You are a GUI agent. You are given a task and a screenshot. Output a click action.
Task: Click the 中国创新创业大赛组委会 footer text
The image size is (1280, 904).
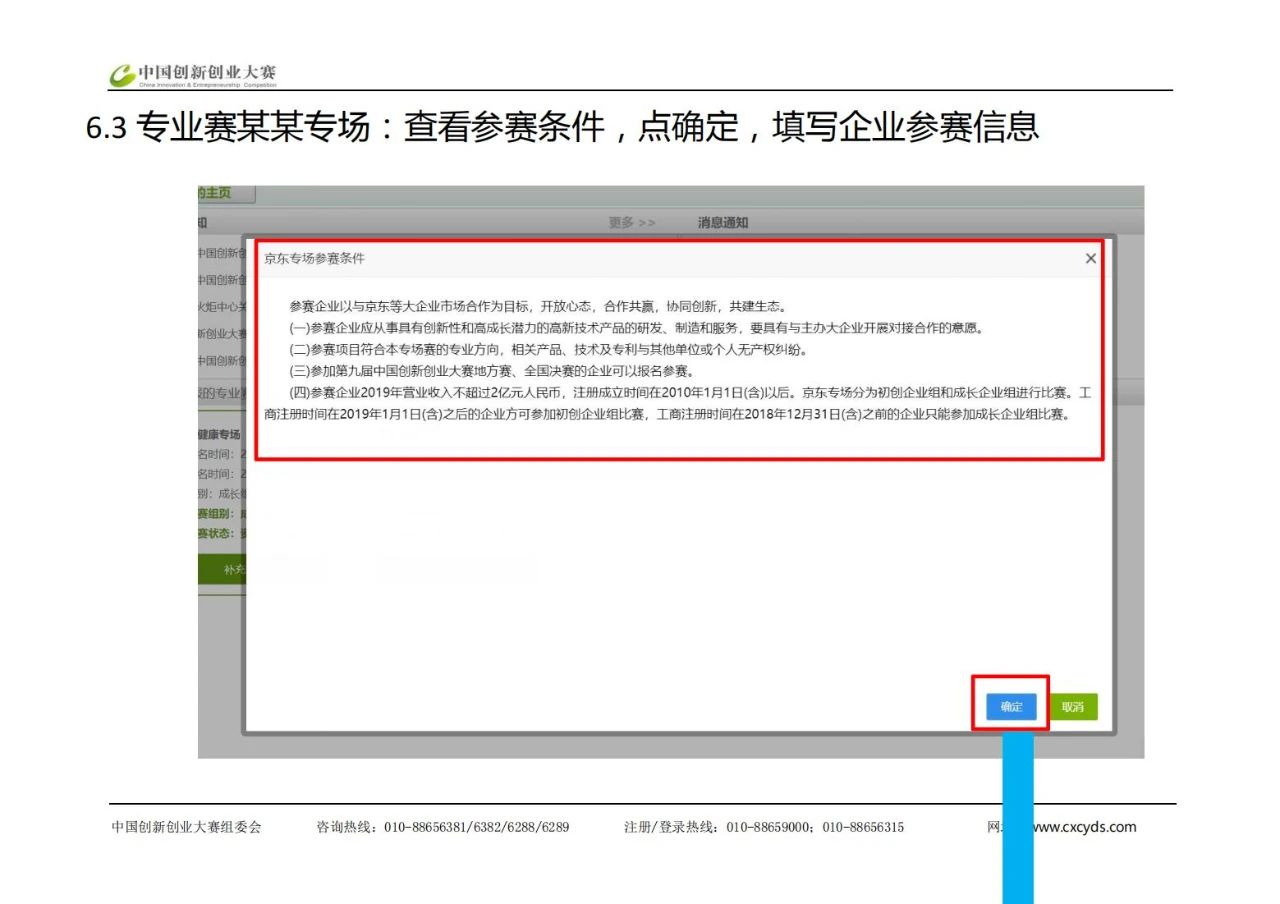click(x=186, y=827)
